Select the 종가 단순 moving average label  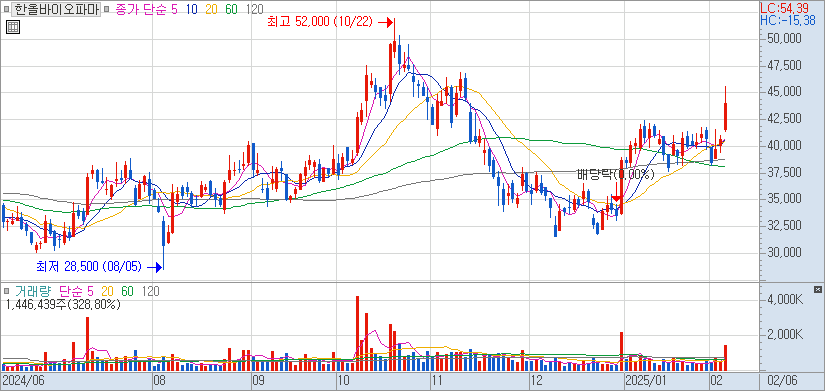tap(141, 9)
